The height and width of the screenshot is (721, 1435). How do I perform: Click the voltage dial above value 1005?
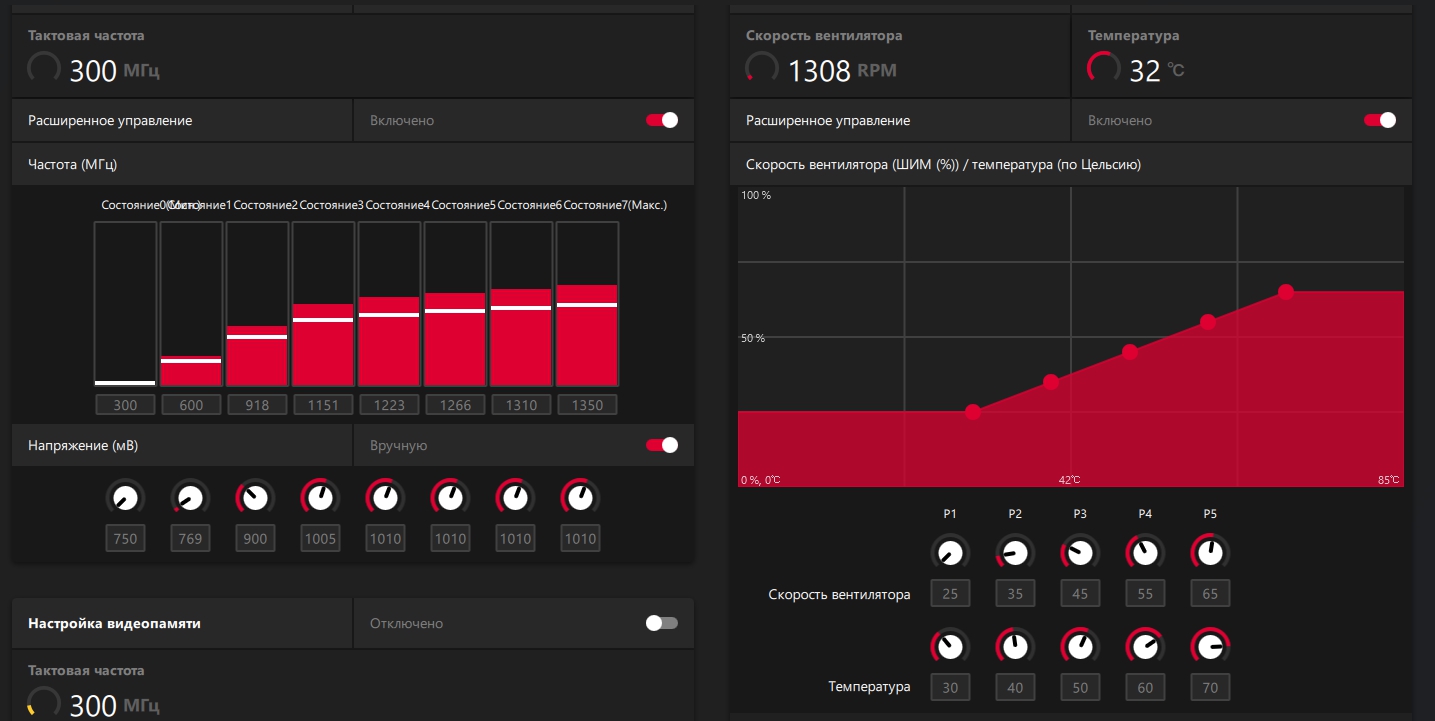(320, 497)
